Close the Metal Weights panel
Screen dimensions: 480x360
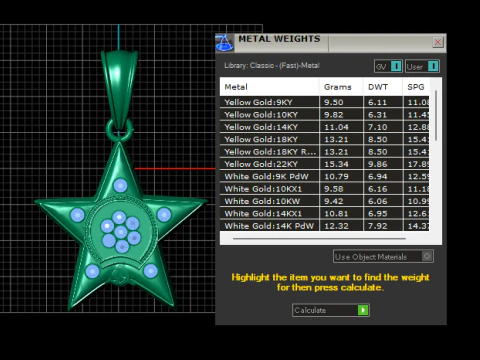click(x=438, y=42)
